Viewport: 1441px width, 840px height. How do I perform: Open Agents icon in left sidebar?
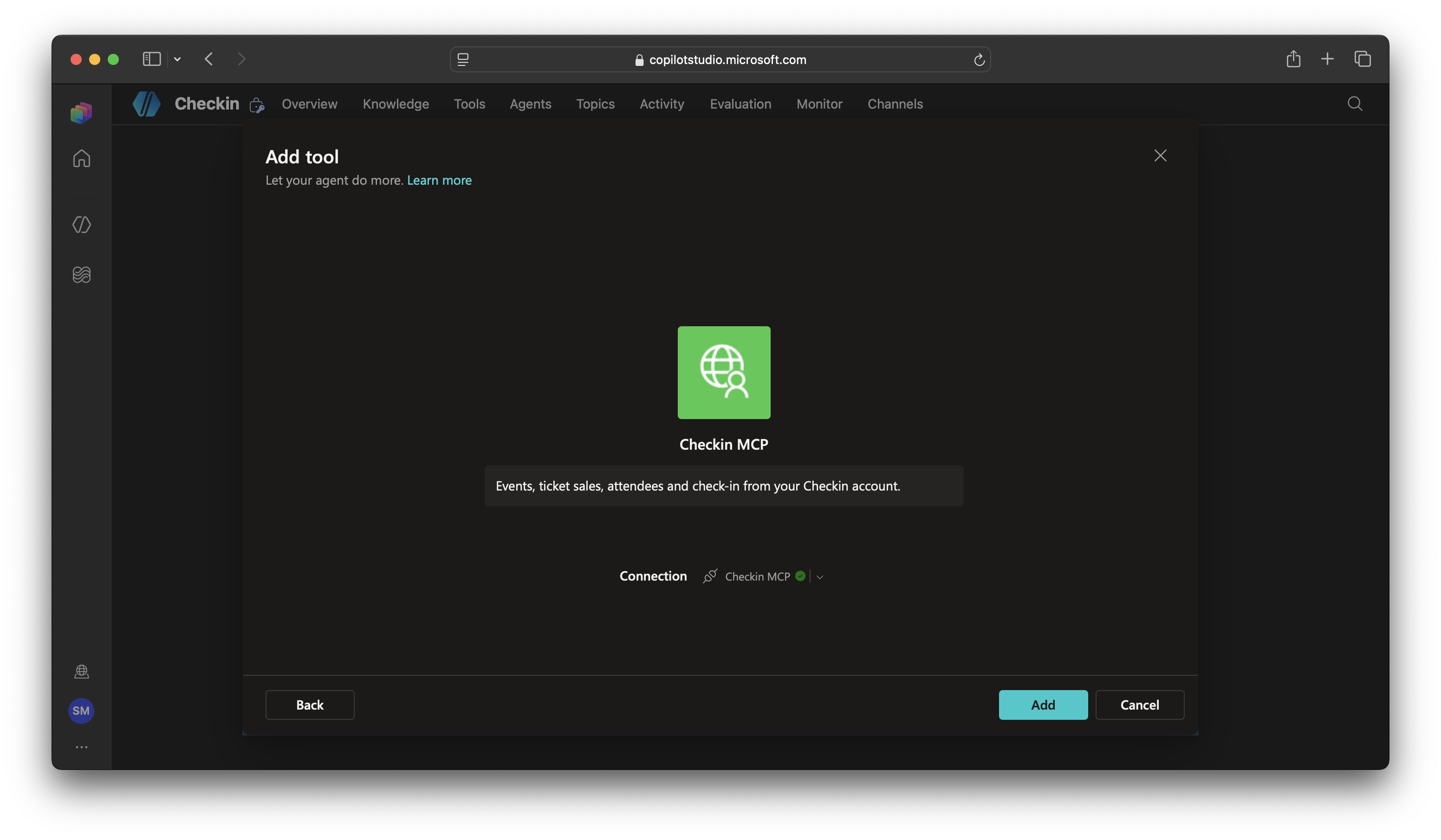click(81, 225)
